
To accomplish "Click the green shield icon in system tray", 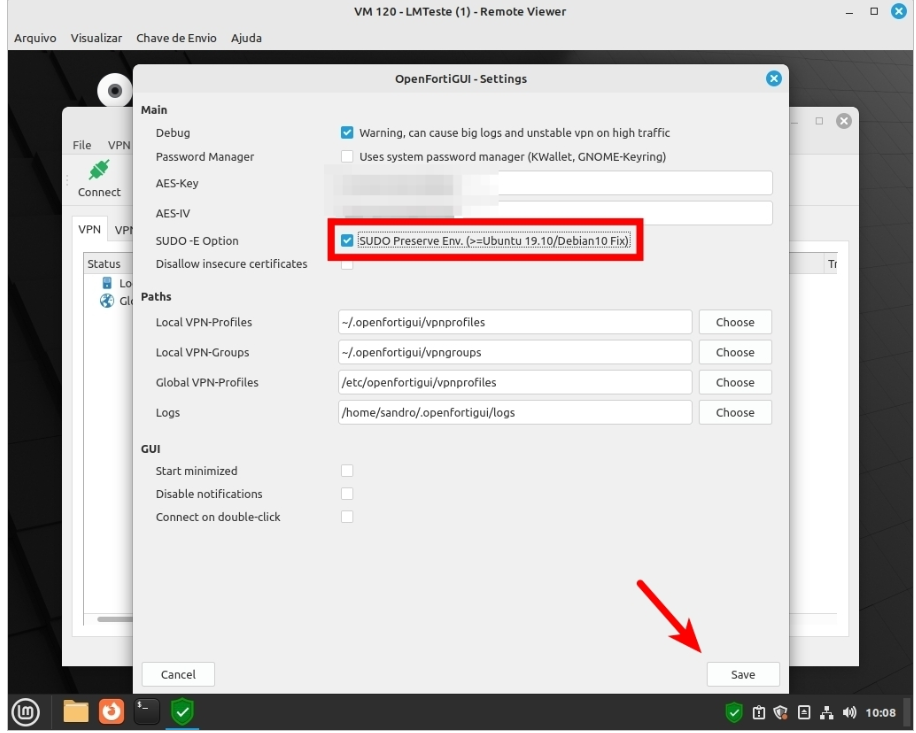I will coord(734,713).
